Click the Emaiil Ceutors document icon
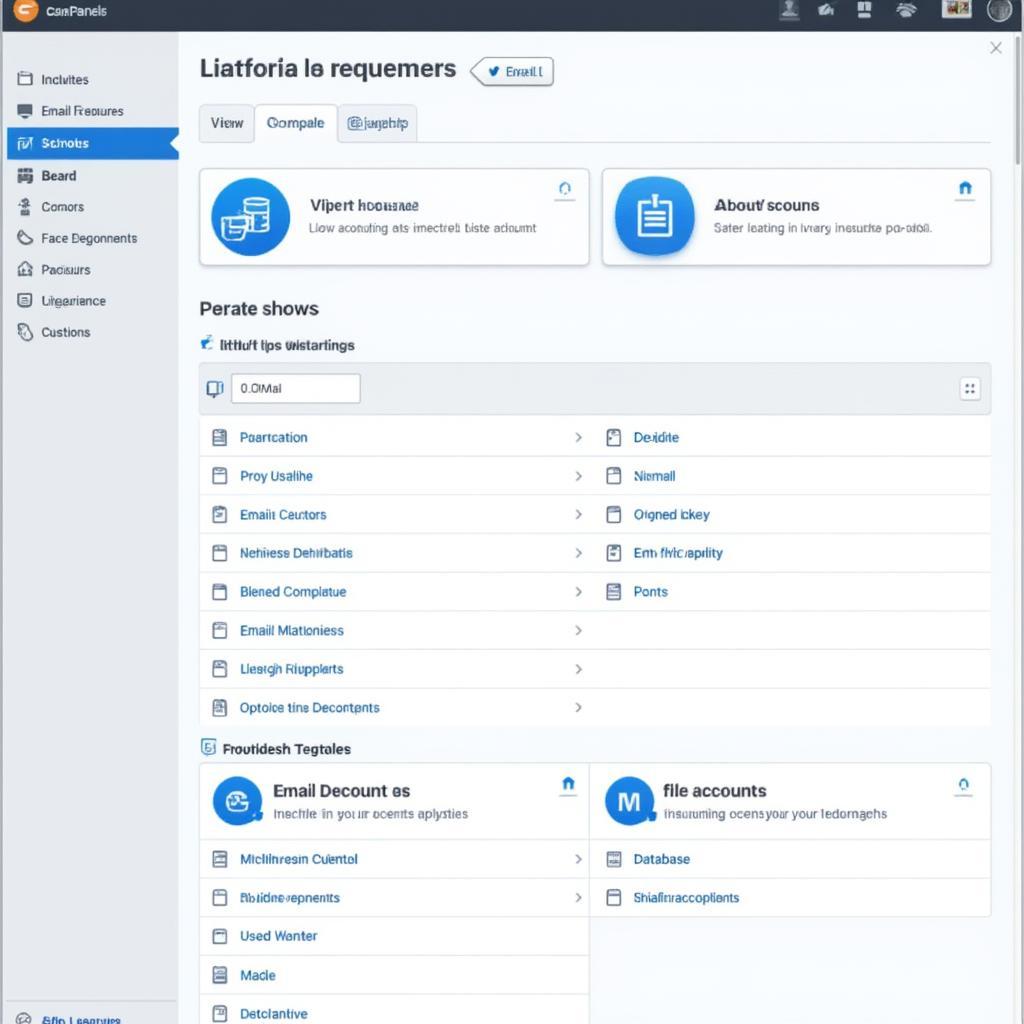1024x1024 pixels. (220, 515)
